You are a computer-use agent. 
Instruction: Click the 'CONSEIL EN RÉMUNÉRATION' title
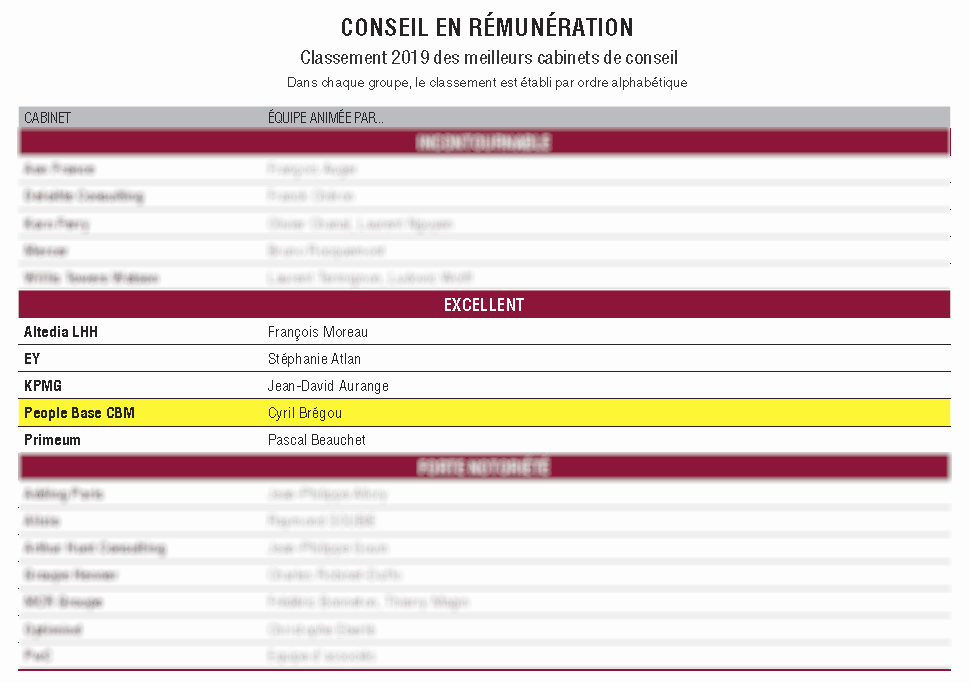487,27
